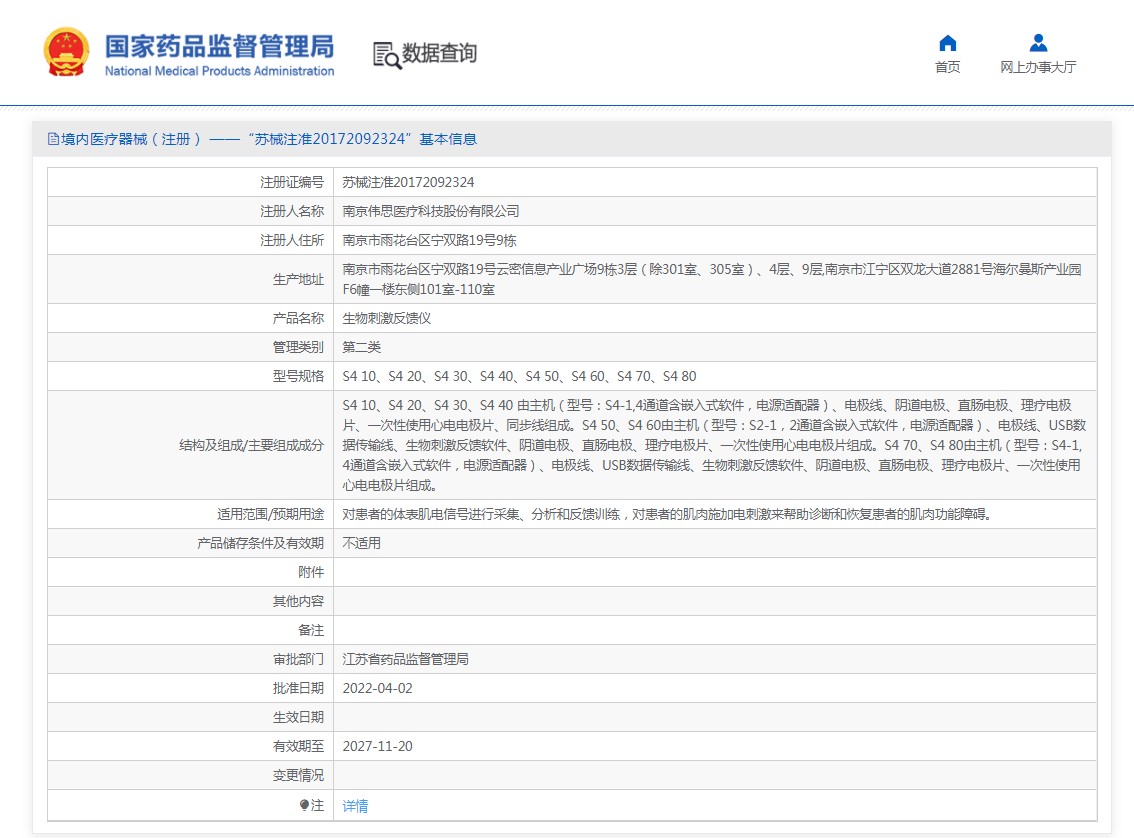The height and width of the screenshot is (838, 1134).
Task: Click the 型号规格 label
Action: tap(298, 376)
